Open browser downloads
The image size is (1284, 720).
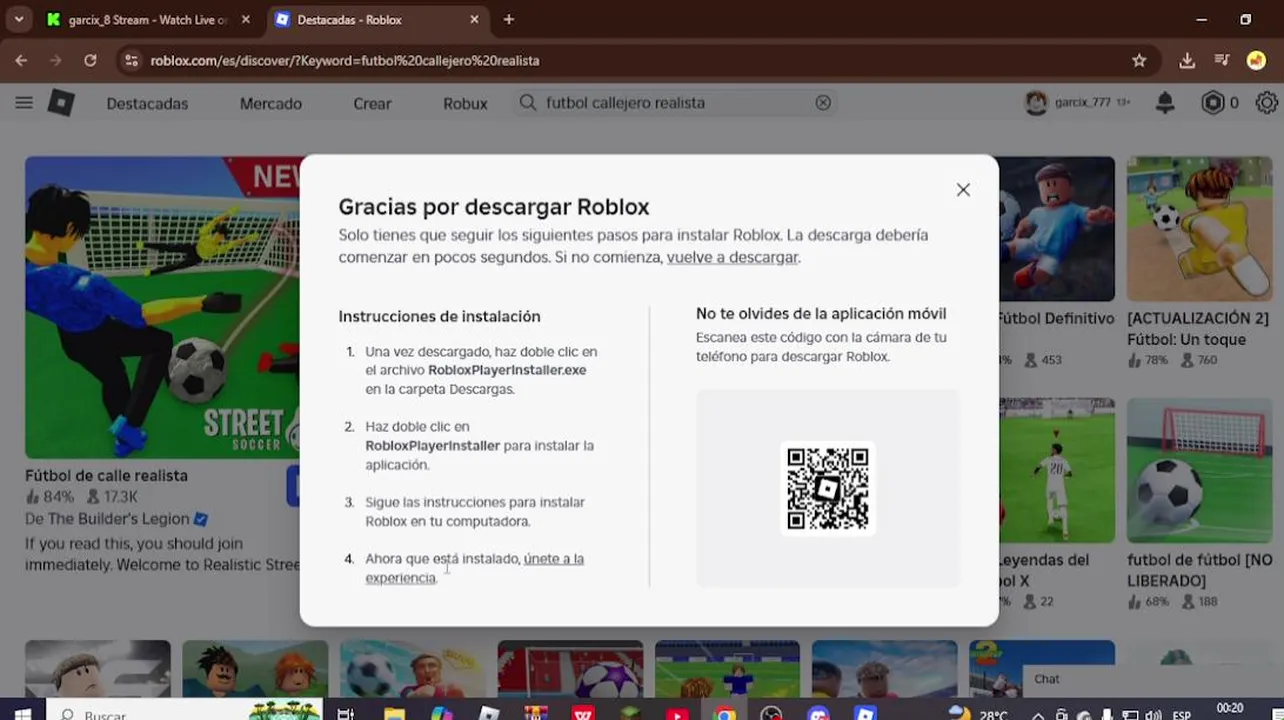click(x=1187, y=61)
